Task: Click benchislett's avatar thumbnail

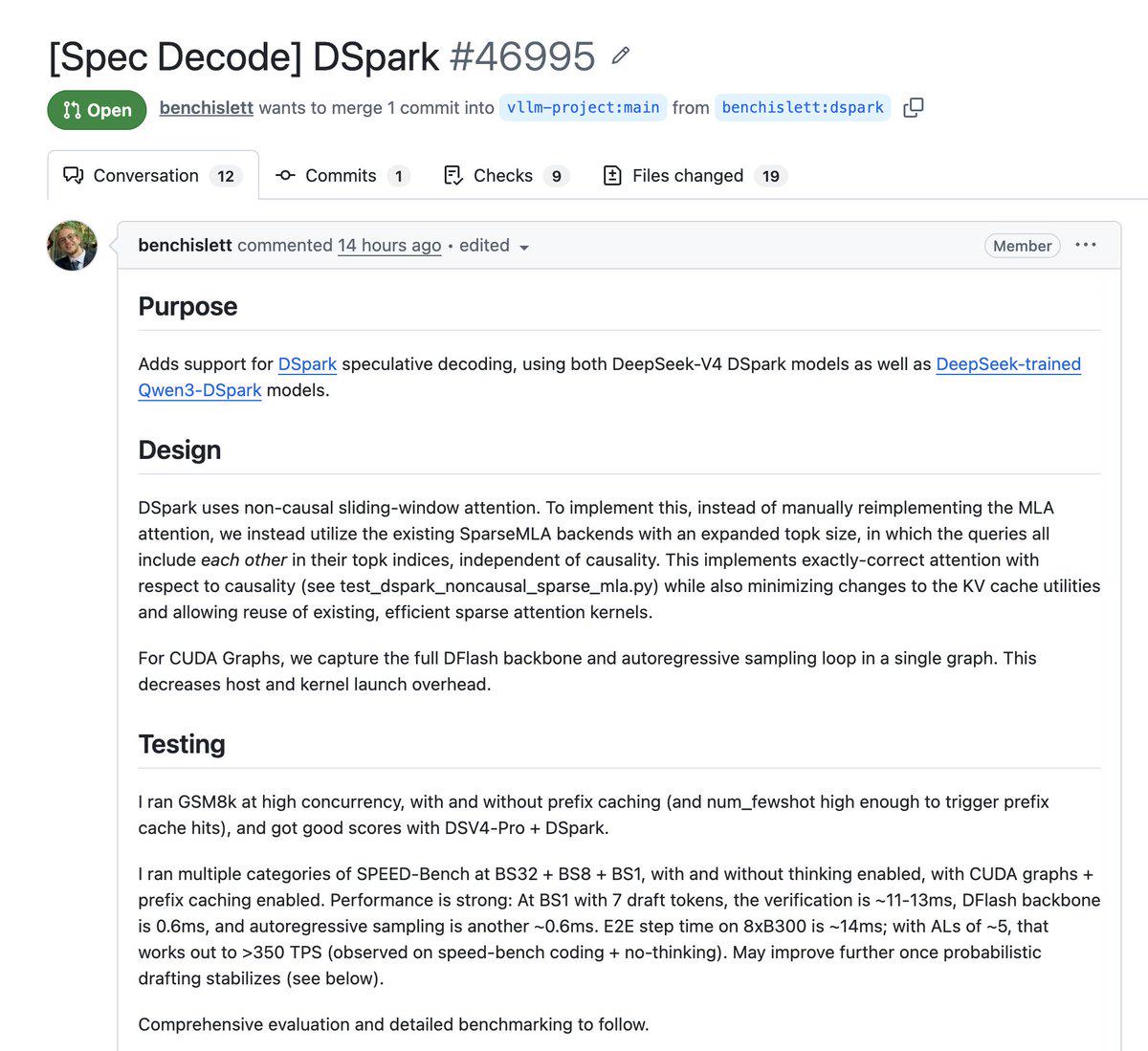Action: 72,246
